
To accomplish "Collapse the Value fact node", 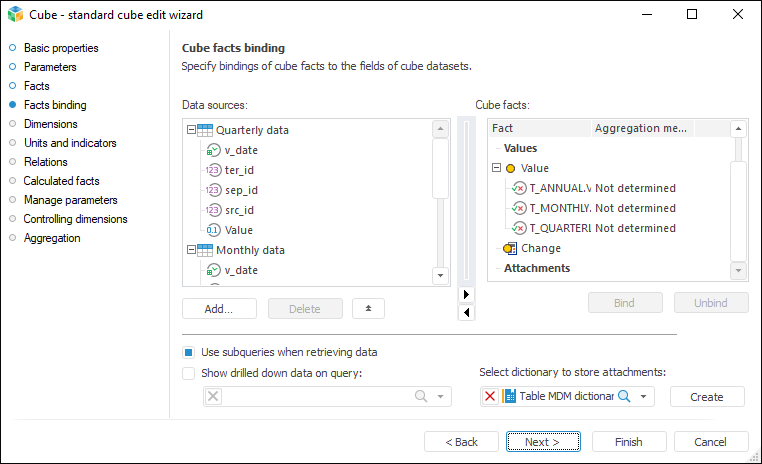I will tap(496, 168).
